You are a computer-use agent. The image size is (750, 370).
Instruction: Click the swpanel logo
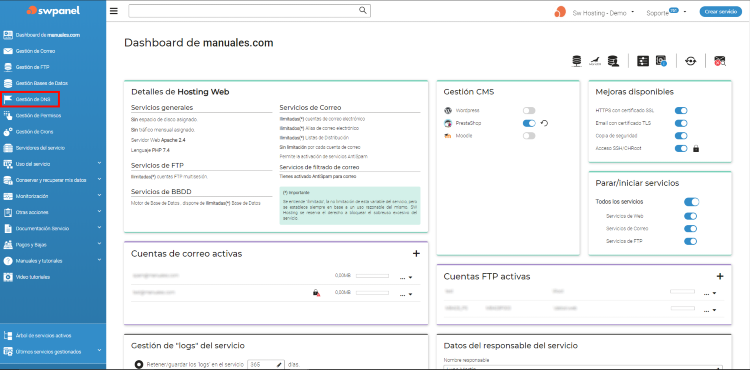53,10
